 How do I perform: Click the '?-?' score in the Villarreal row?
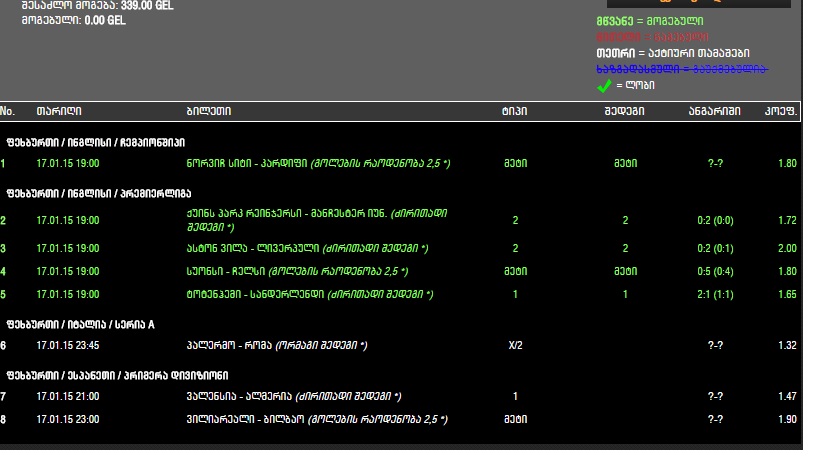715,420
